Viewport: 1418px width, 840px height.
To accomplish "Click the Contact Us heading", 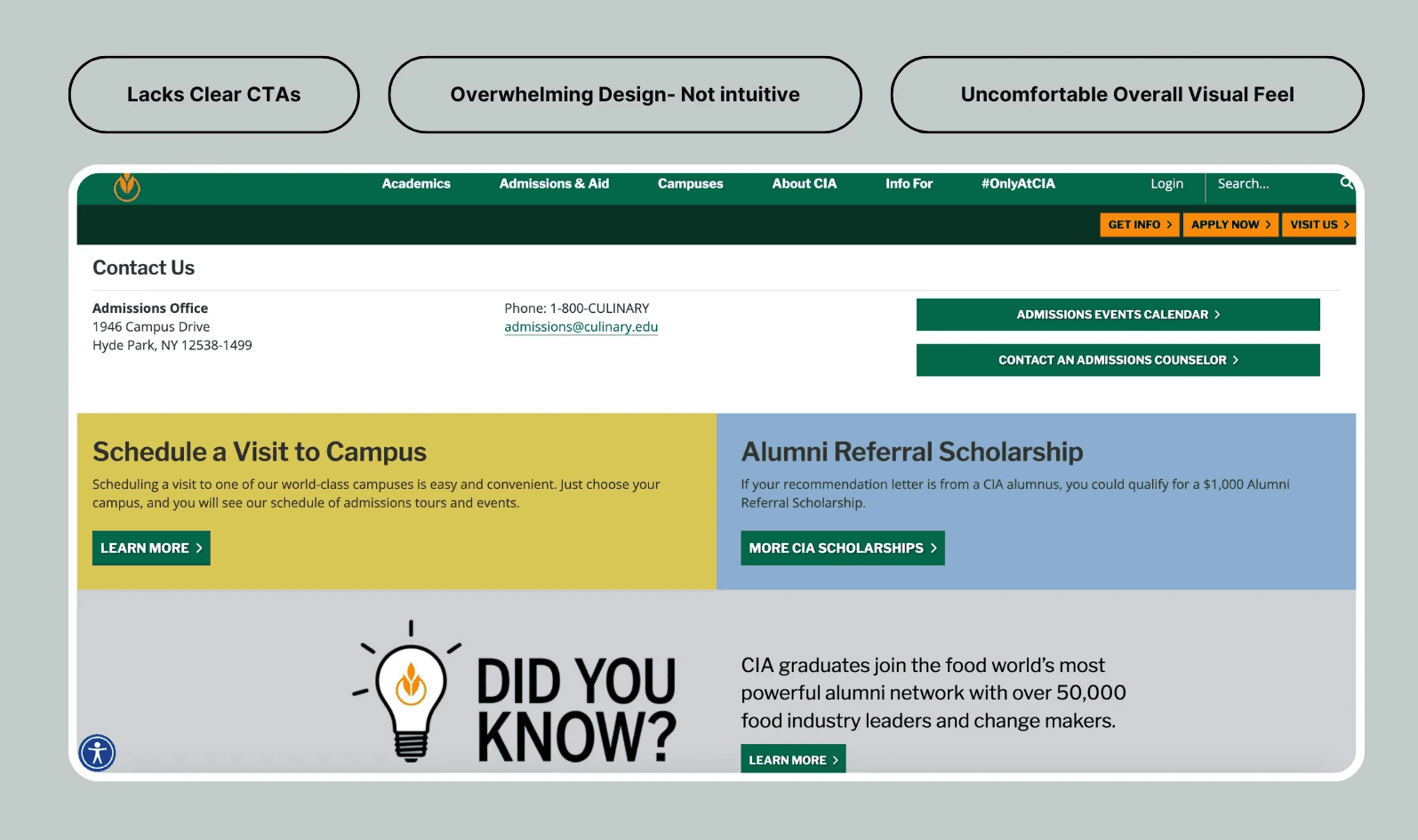I will coord(143,268).
